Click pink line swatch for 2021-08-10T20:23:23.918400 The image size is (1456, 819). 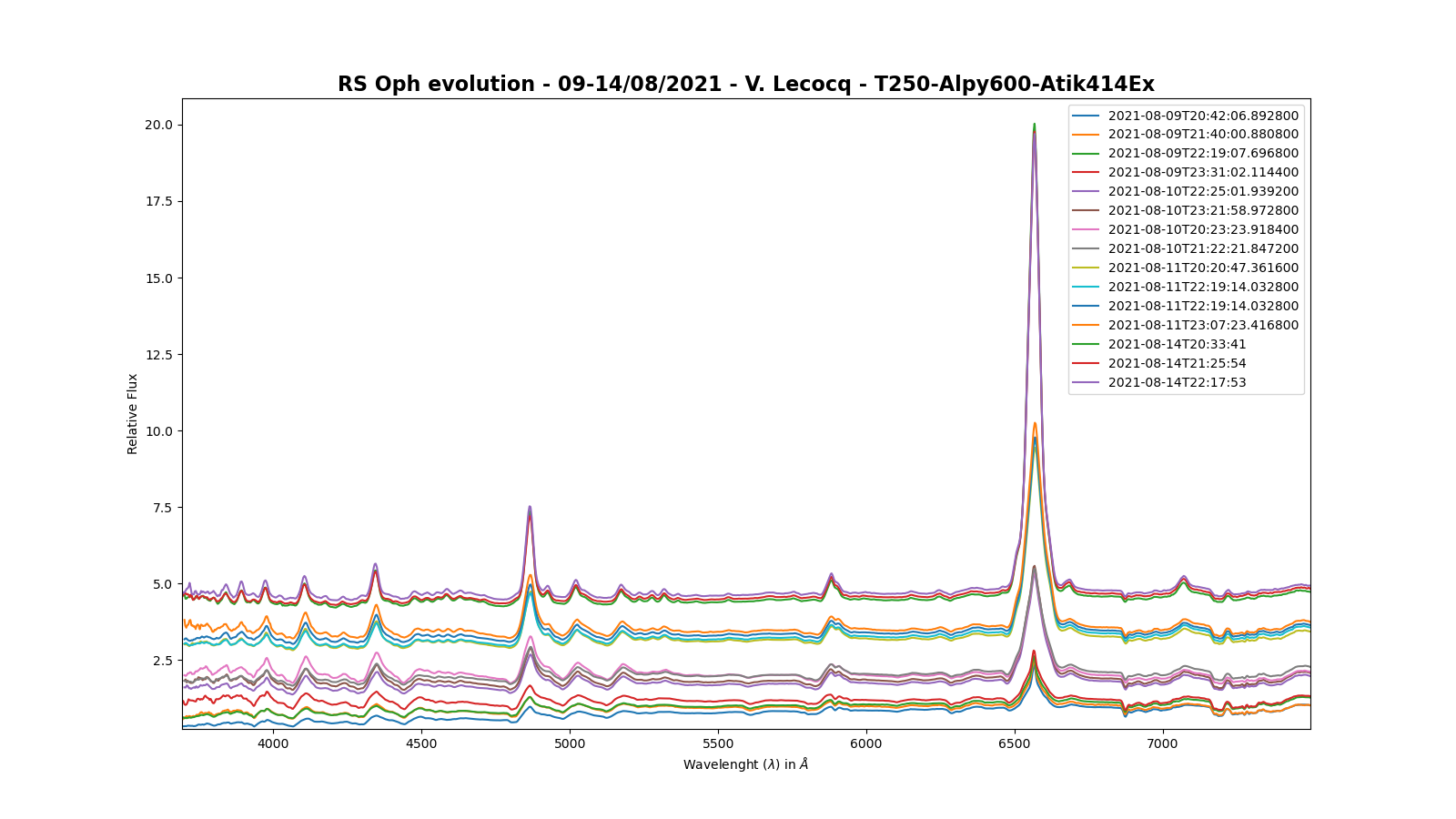point(1086,229)
